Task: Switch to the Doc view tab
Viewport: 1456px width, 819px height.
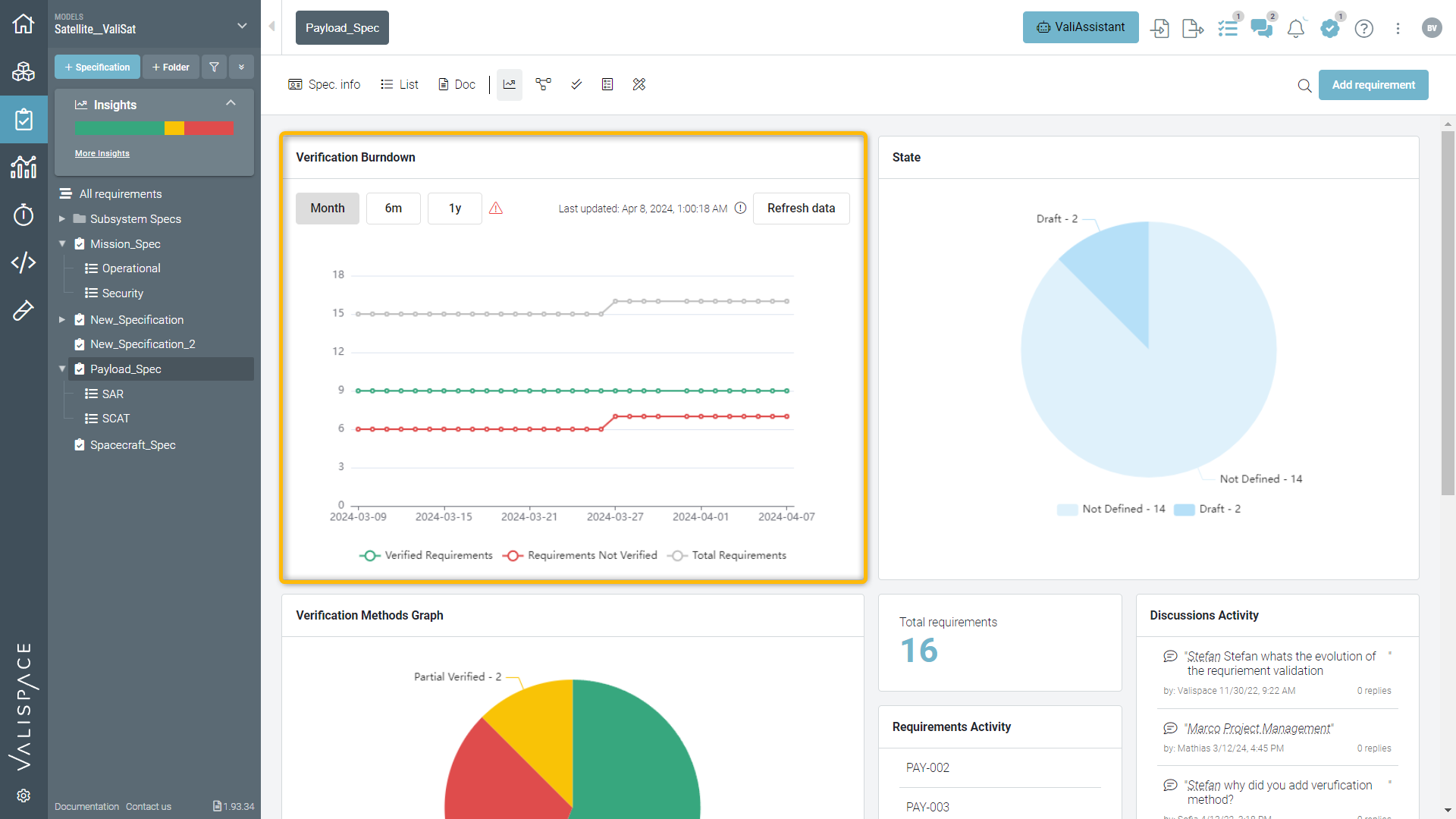Action: 457,84
